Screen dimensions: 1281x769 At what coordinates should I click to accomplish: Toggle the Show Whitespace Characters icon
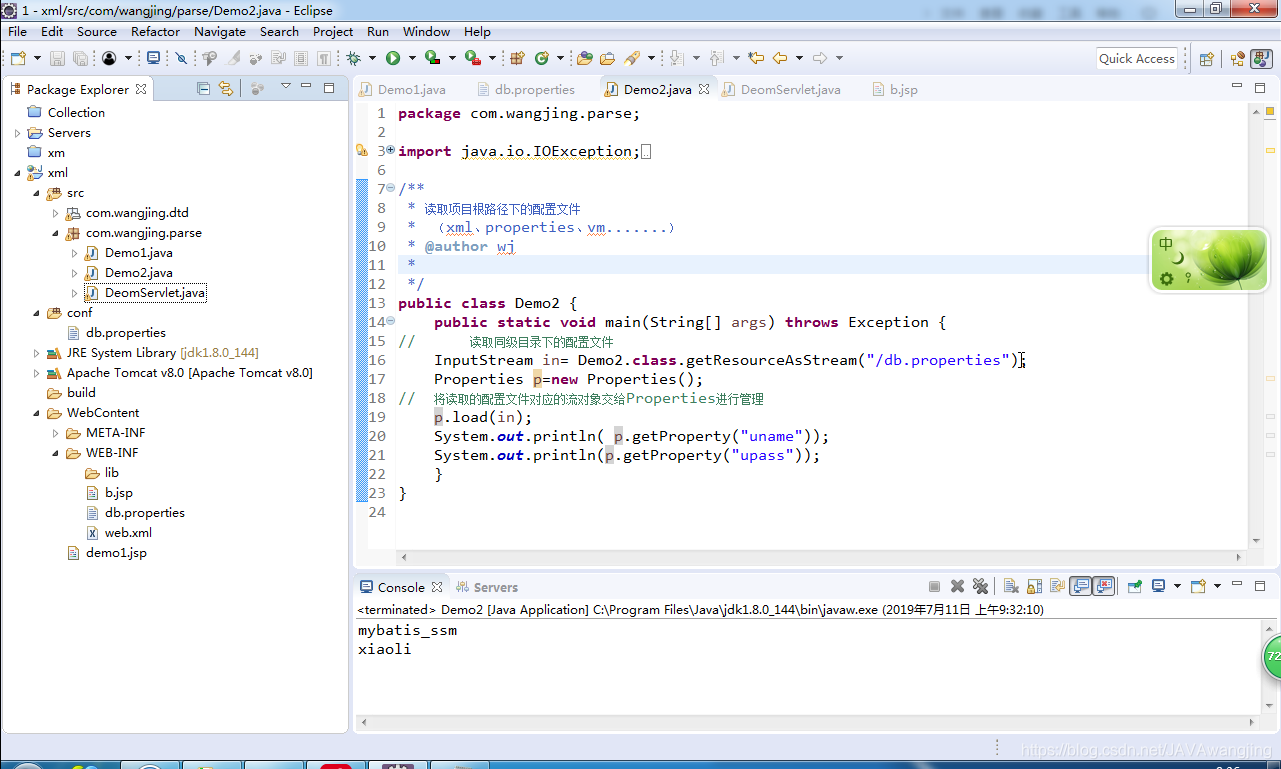324,58
